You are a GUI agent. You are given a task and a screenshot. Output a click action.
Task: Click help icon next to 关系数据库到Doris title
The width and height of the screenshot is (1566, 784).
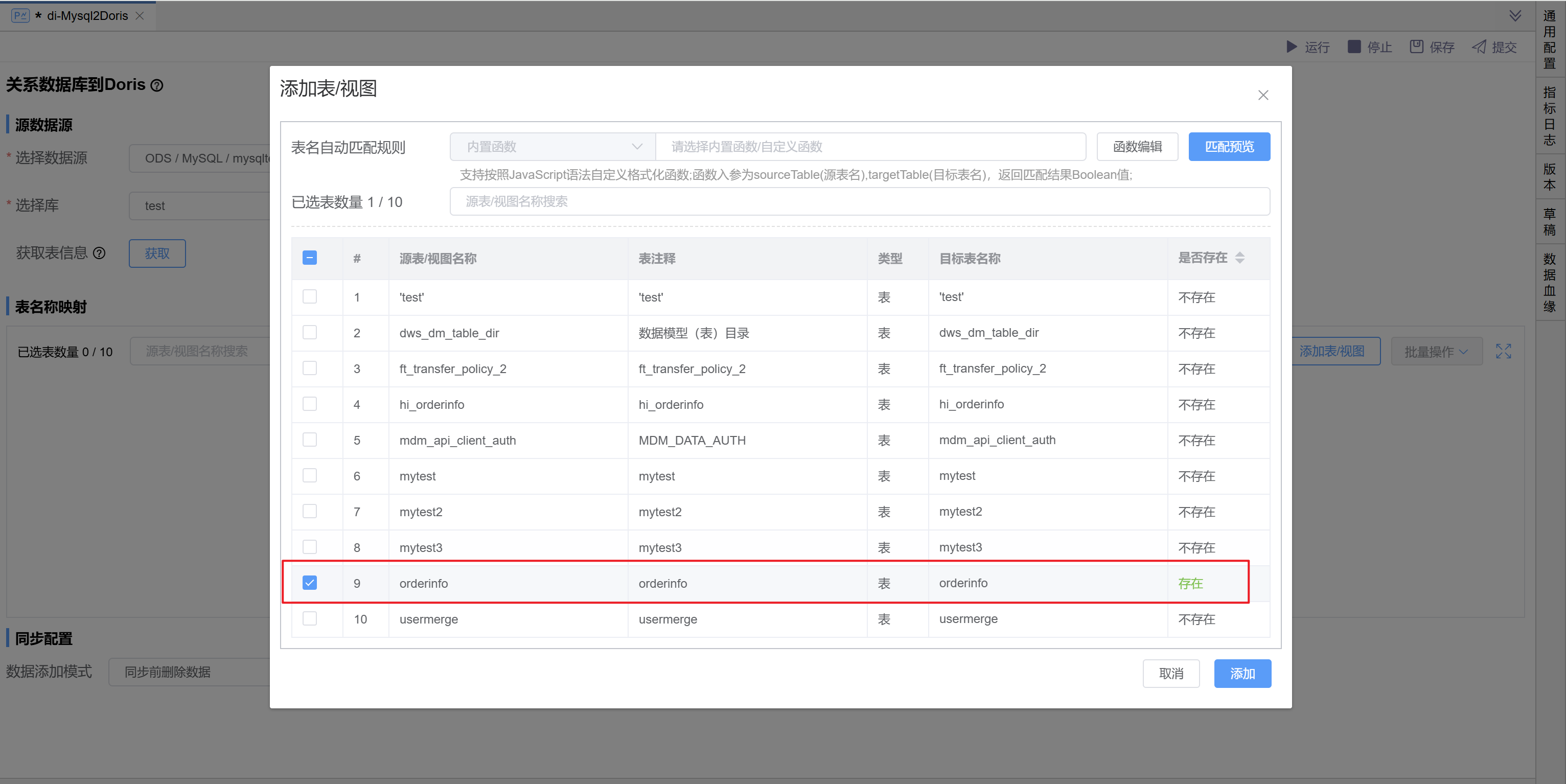tap(157, 86)
